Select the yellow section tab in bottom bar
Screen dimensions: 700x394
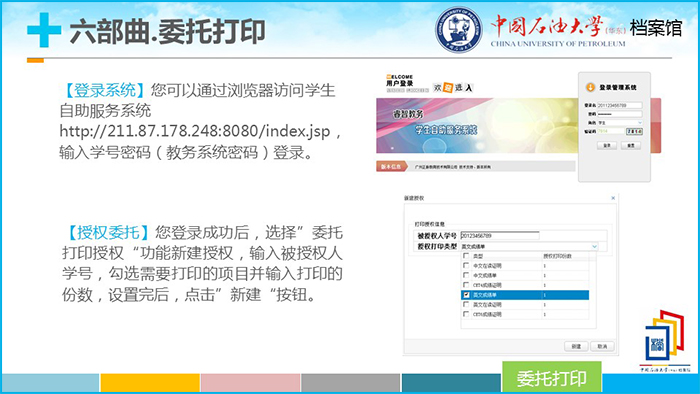click(x=150, y=383)
